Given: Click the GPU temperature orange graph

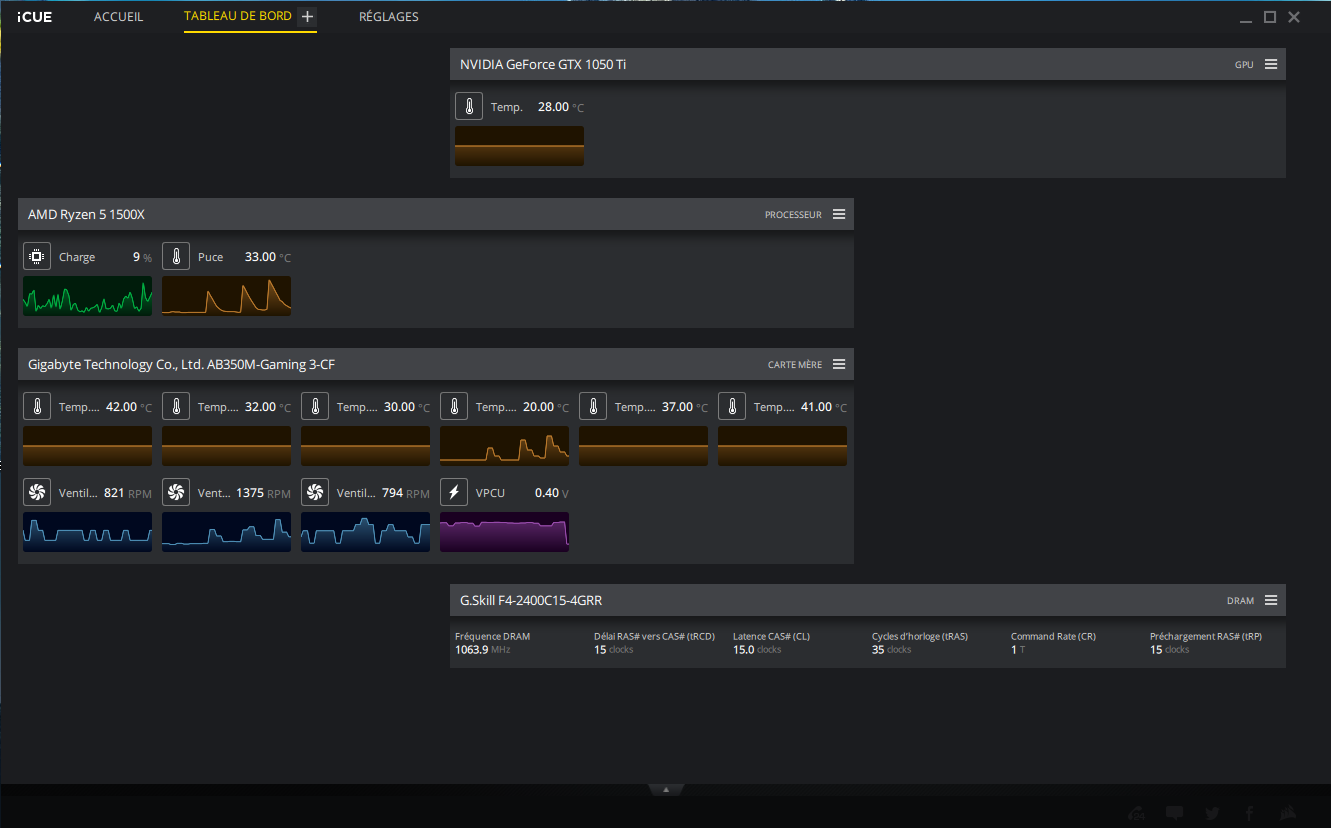Looking at the screenshot, I should [x=519, y=146].
